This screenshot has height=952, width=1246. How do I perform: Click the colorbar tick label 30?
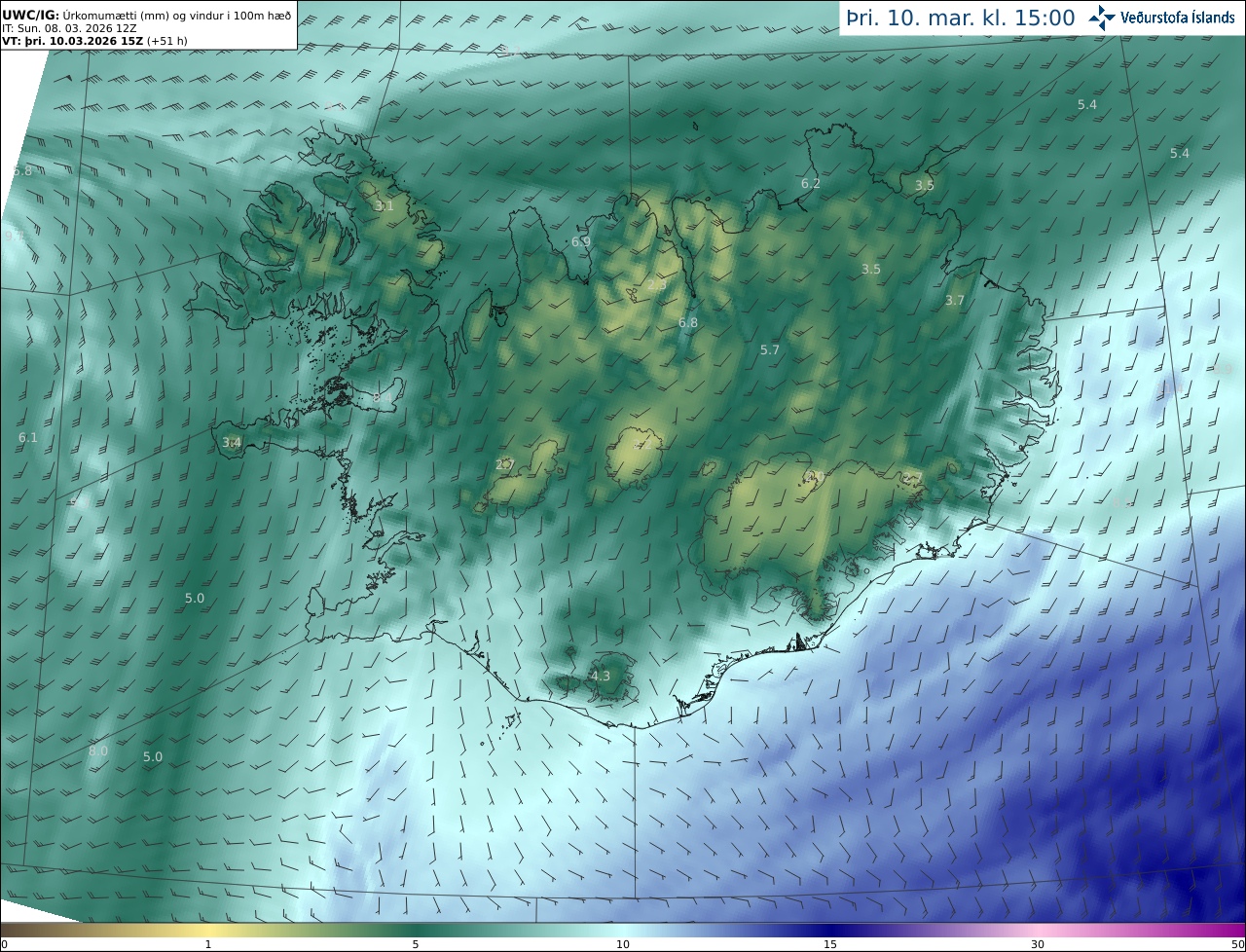tap(1038, 944)
